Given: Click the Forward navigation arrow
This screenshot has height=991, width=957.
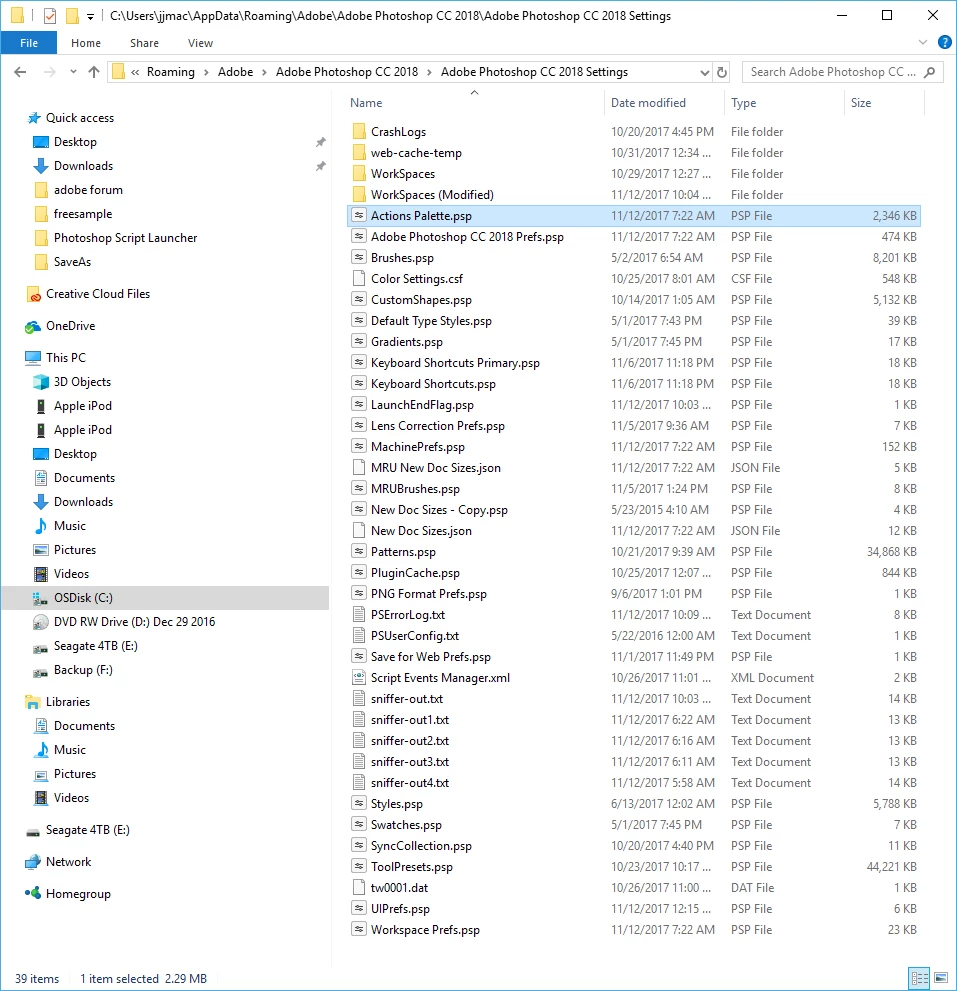Looking at the screenshot, I should tap(49, 72).
